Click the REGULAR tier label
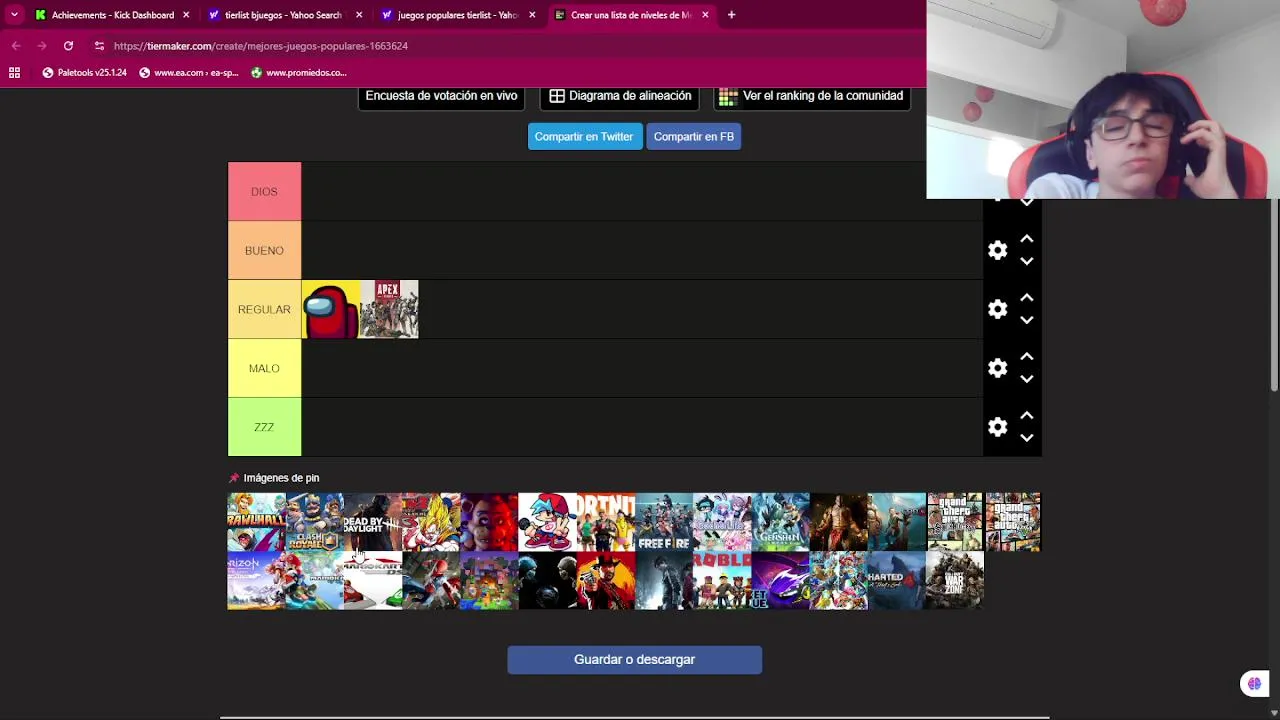 point(264,309)
